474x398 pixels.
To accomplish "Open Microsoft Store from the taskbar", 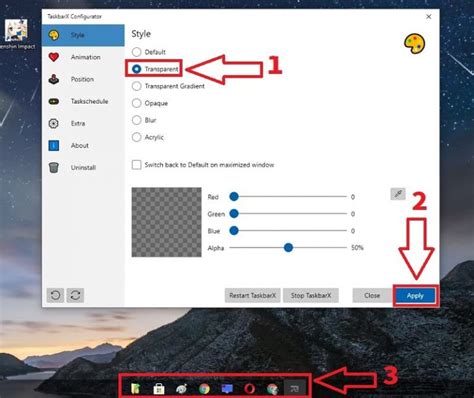I will (x=159, y=389).
